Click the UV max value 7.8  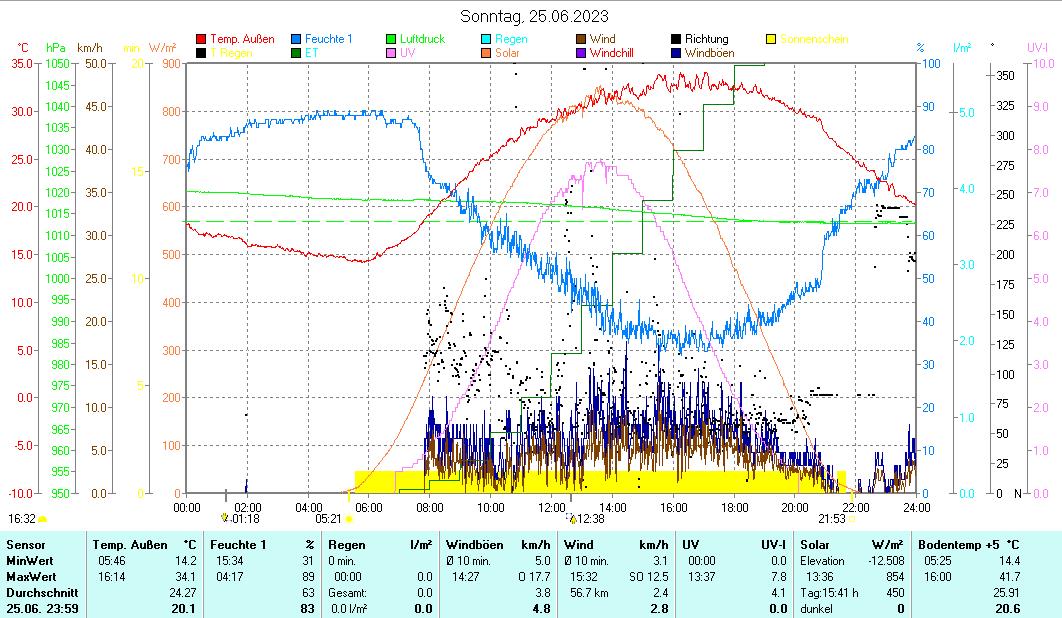click(779, 577)
